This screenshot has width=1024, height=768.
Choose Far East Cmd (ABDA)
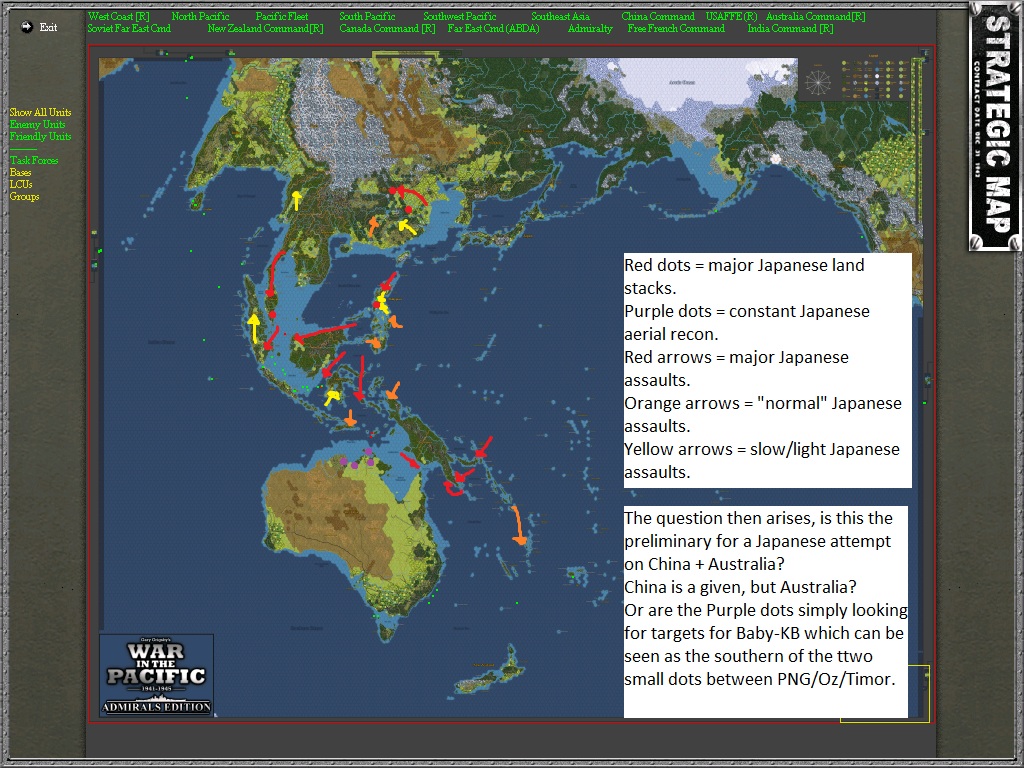coord(494,28)
